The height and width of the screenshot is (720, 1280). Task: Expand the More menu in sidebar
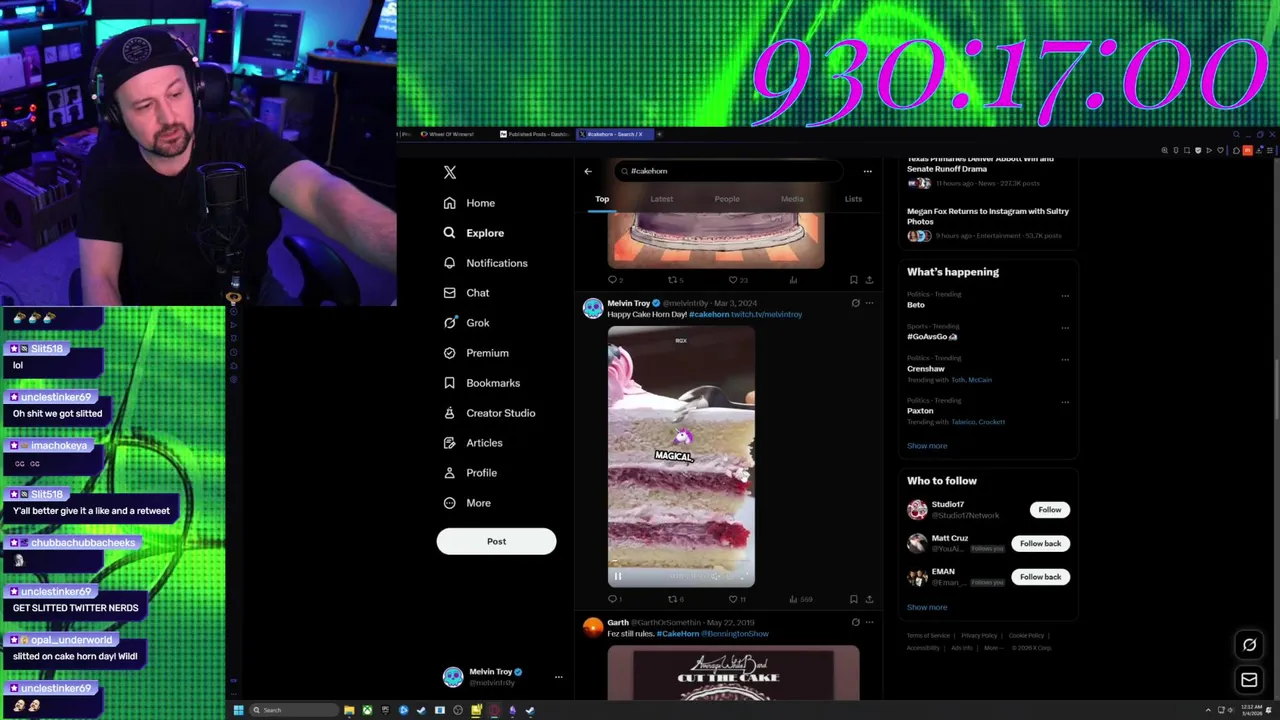(467, 503)
